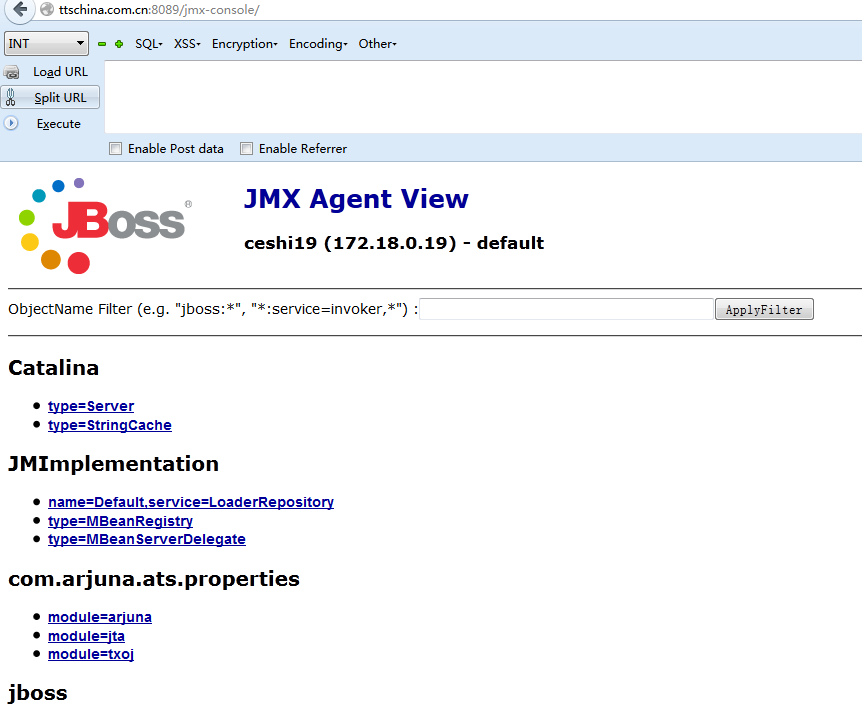Click the ceshi19 (172.18.0.19) - default text
Viewport: 862px width, 712px height.
[394, 243]
